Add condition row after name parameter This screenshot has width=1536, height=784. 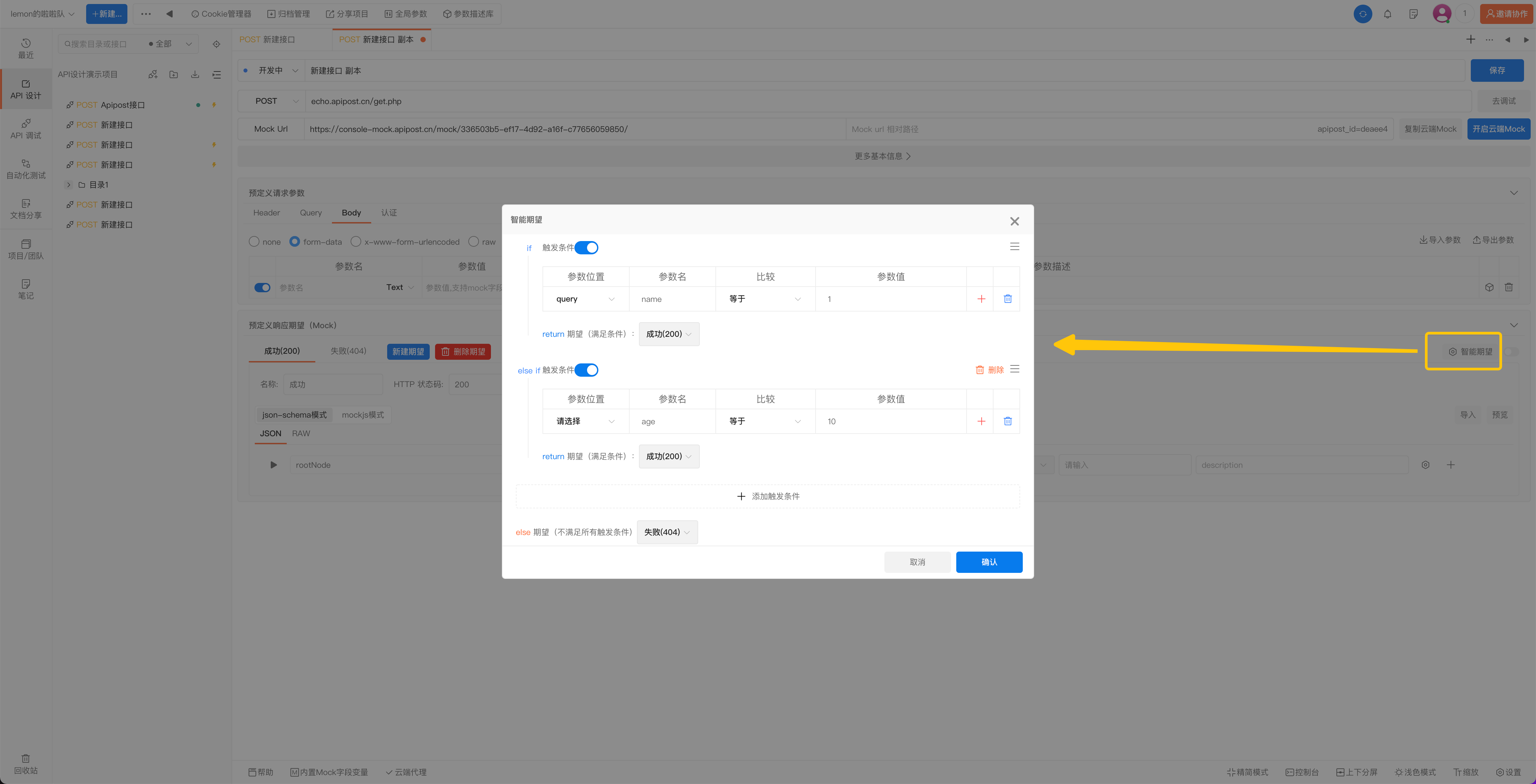981,299
